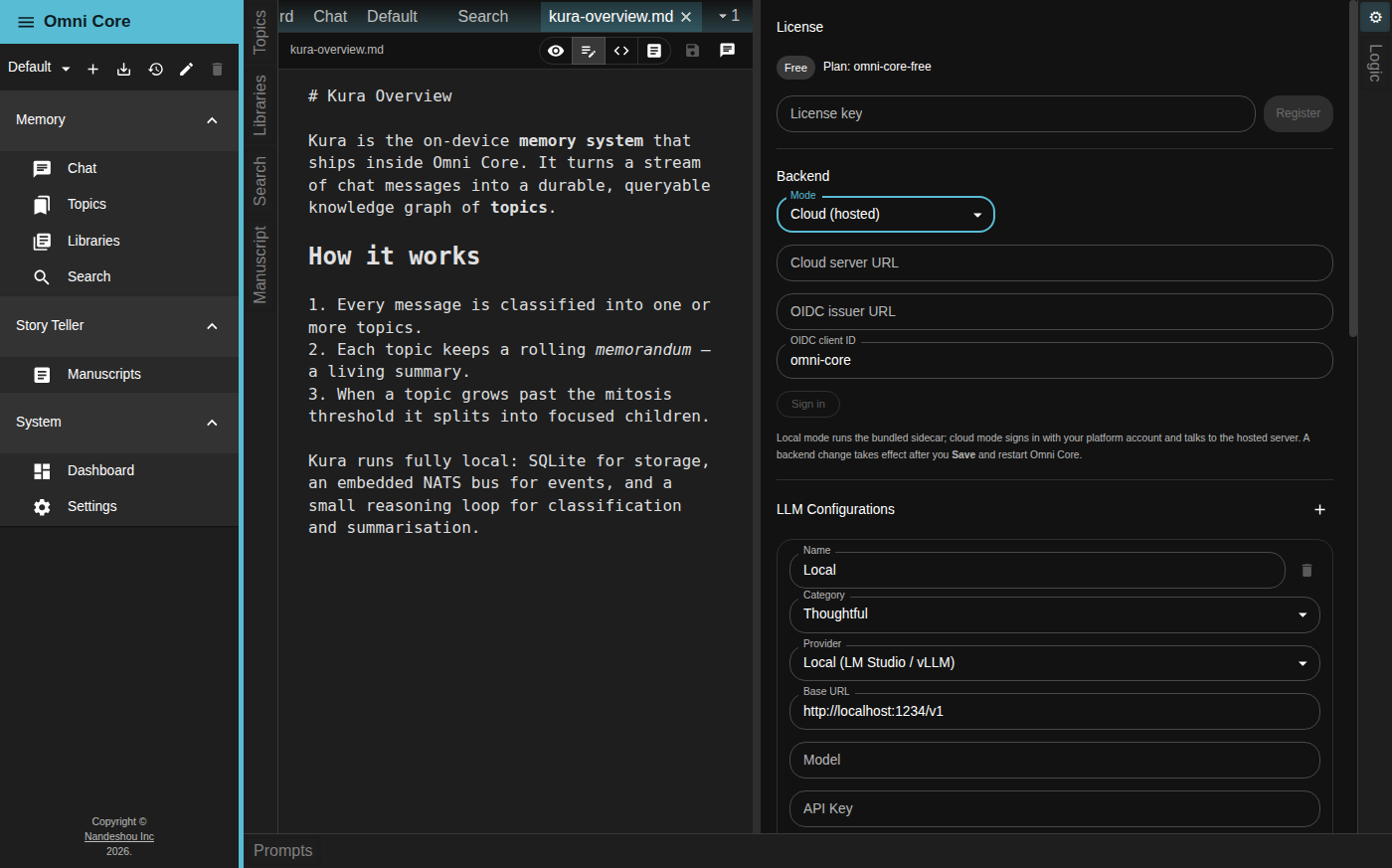Switch editor to preview eye mode
Viewport: 1392px width, 868px height.
click(x=556, y=51)
